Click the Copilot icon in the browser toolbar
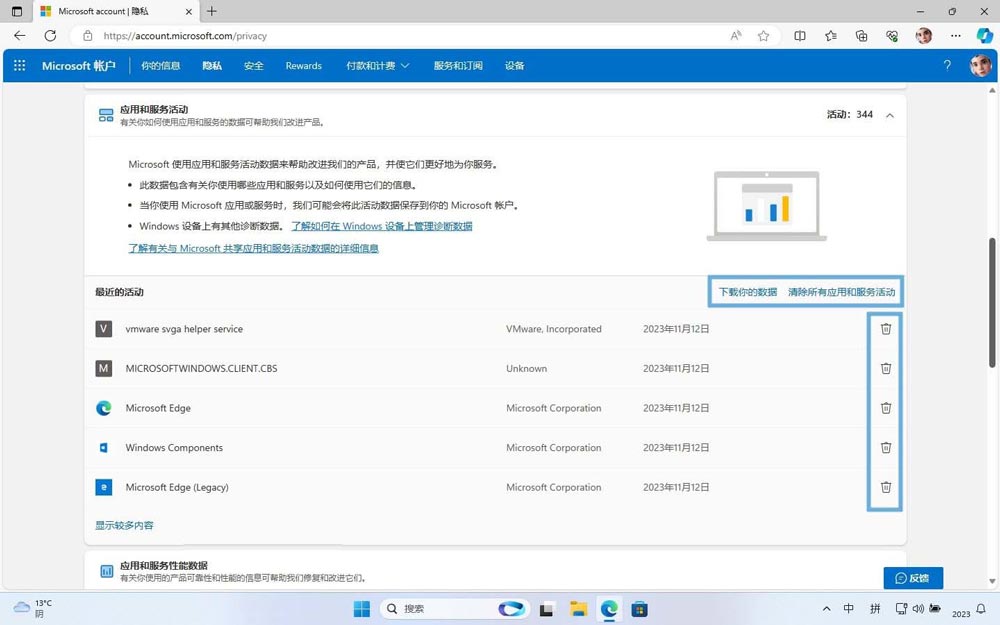The width and height of the screenshot is (1000, 625). (985, 35)
